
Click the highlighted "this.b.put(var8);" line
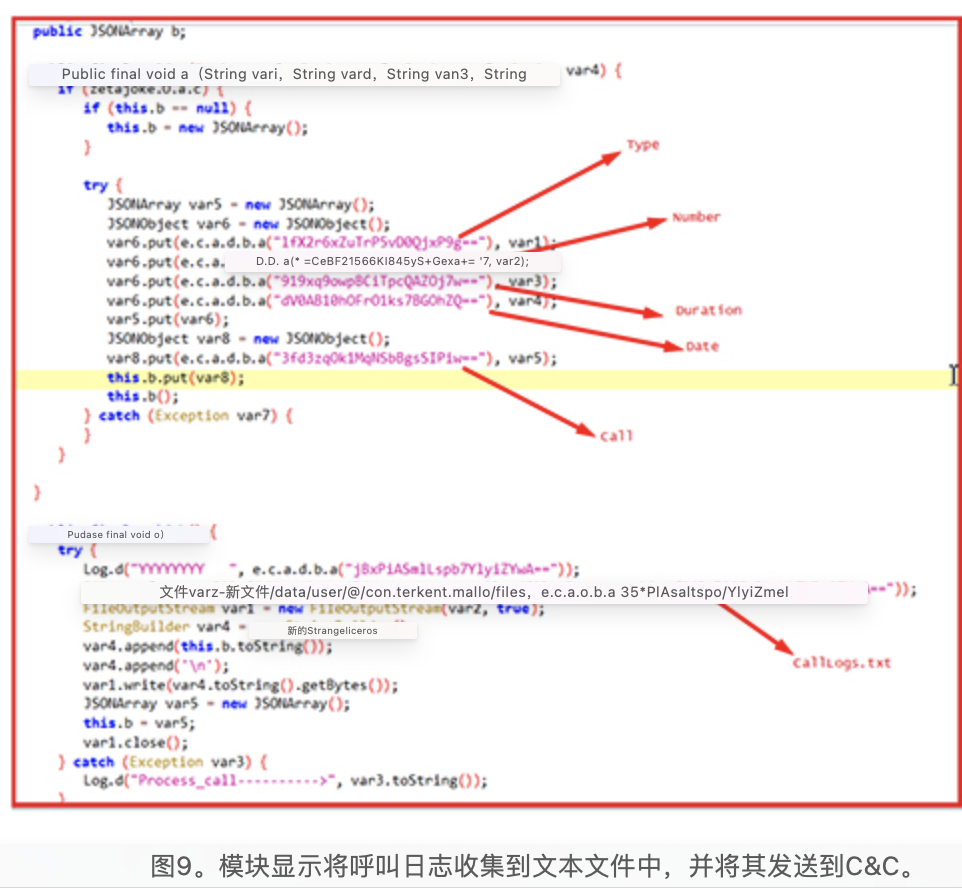coord(175,378)
